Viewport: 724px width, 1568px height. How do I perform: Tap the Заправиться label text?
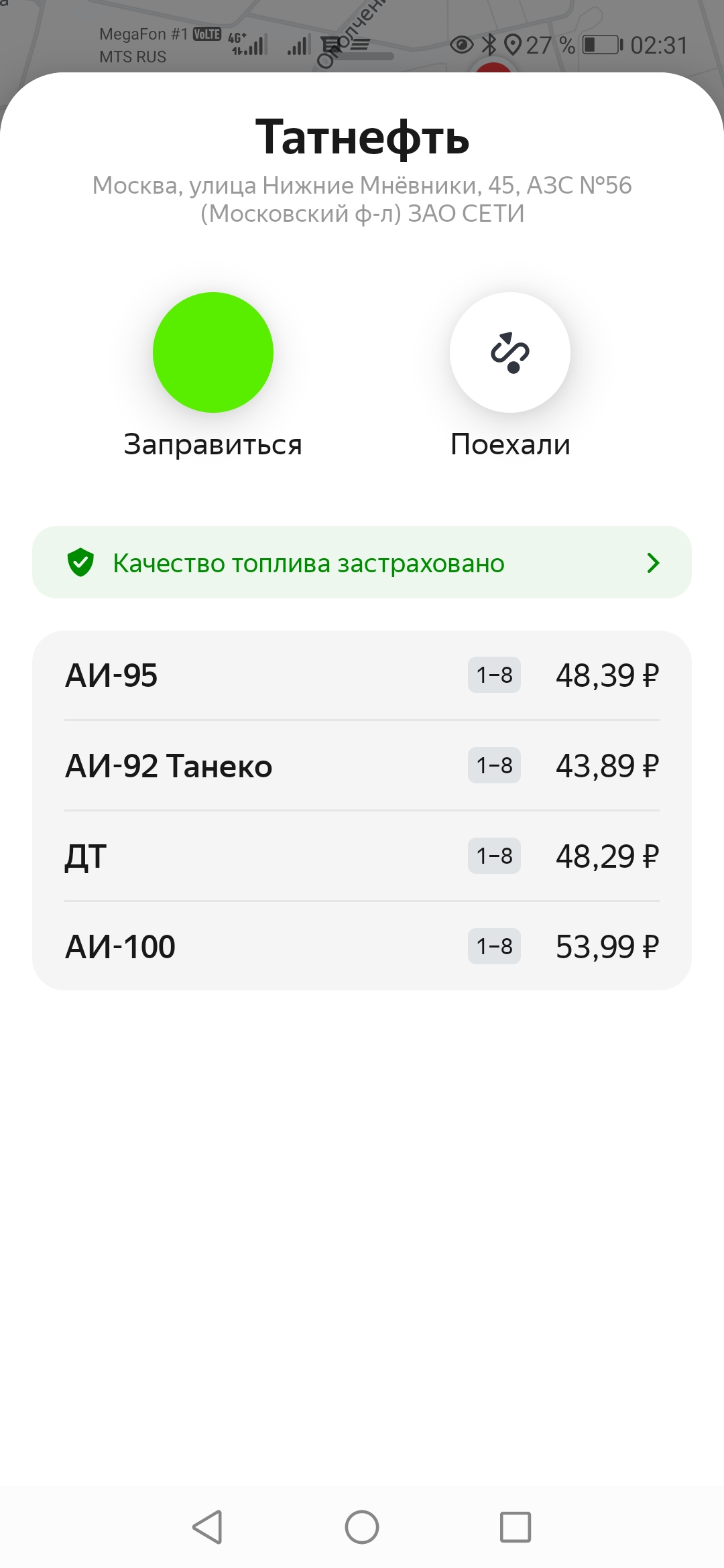pyautogui.click(x=213, y=445)
